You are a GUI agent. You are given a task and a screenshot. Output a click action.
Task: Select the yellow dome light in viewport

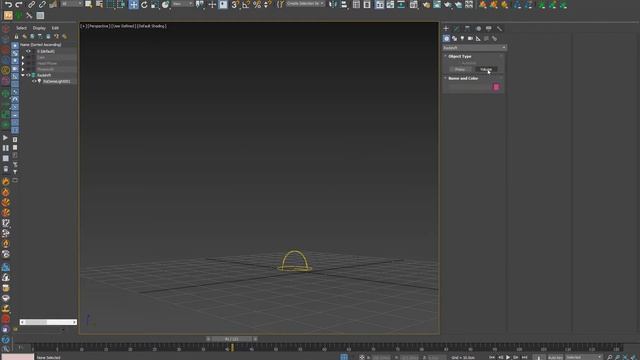click(295, 260)
